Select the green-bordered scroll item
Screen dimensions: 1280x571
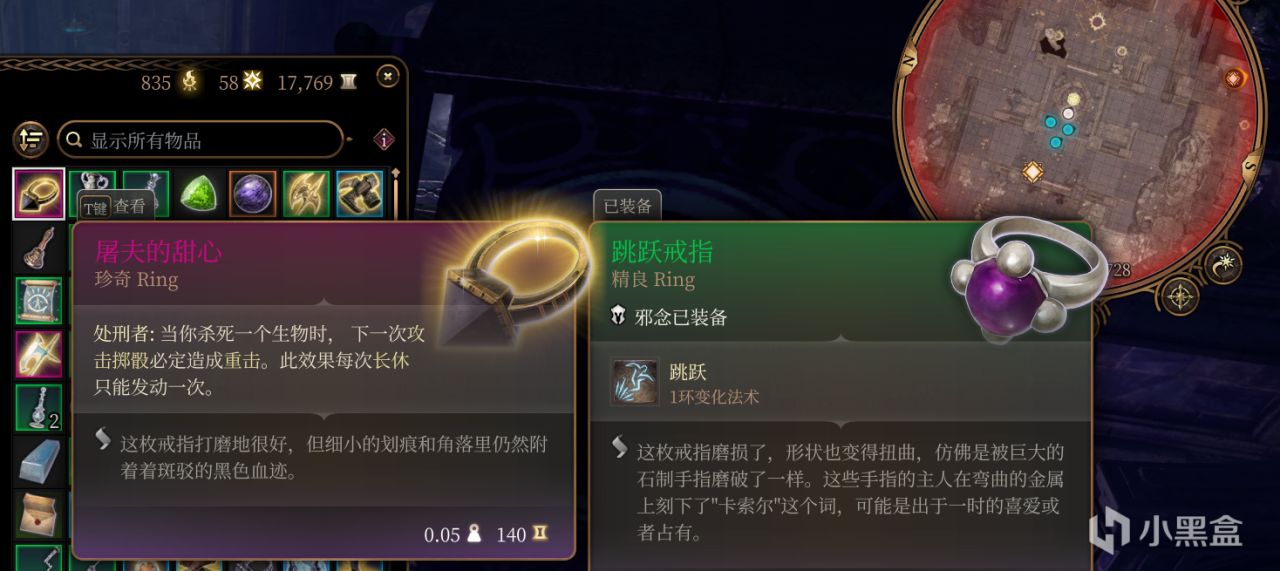click(39, 301)
